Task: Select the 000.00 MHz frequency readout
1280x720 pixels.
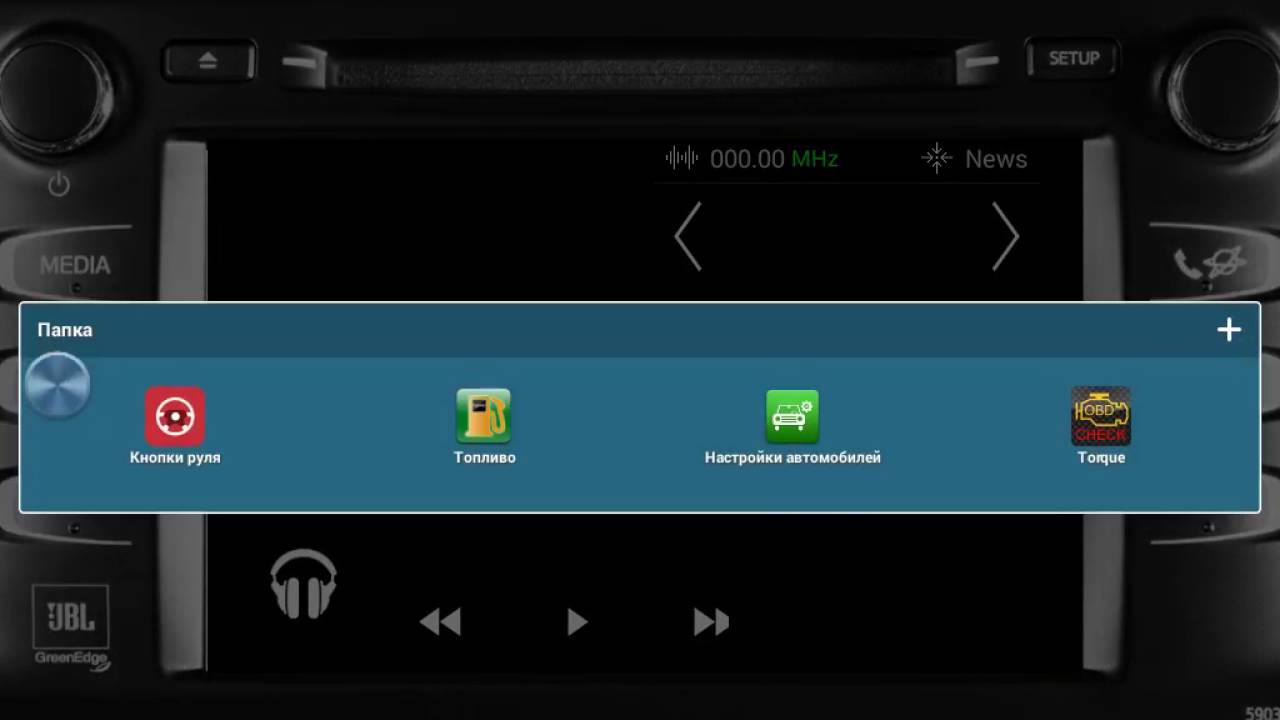Action: 774,159
